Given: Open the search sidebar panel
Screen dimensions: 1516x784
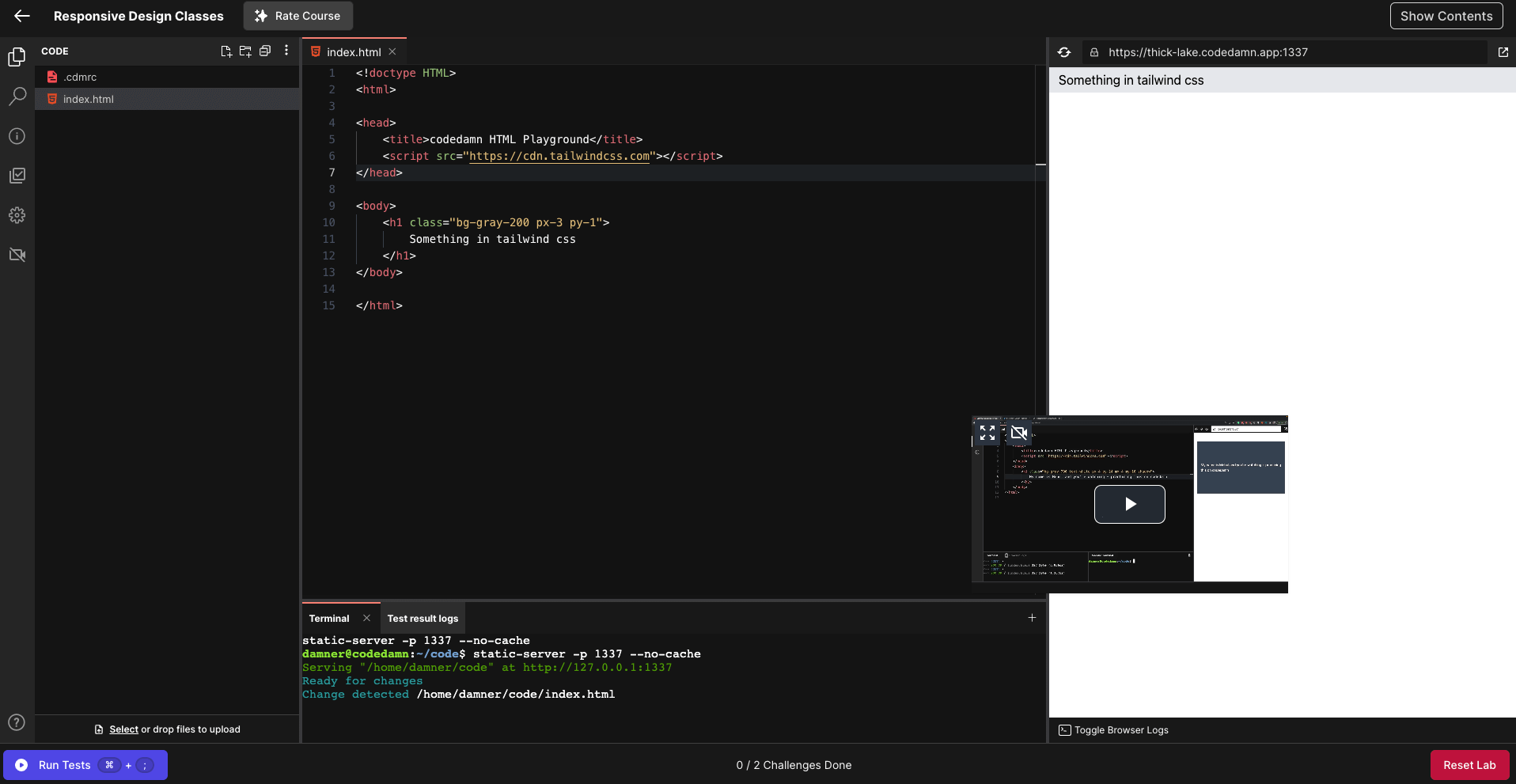Looking at the screenshot, I should (x=17, y=97).
